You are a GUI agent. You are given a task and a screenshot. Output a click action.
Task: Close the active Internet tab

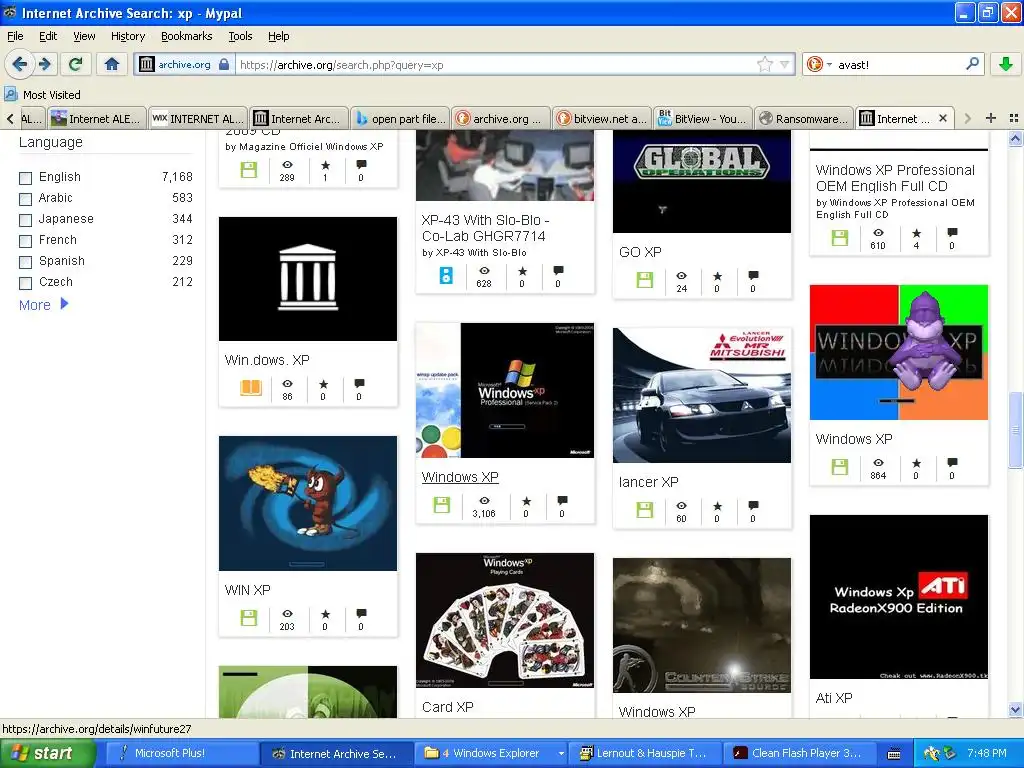coord(943,118)
